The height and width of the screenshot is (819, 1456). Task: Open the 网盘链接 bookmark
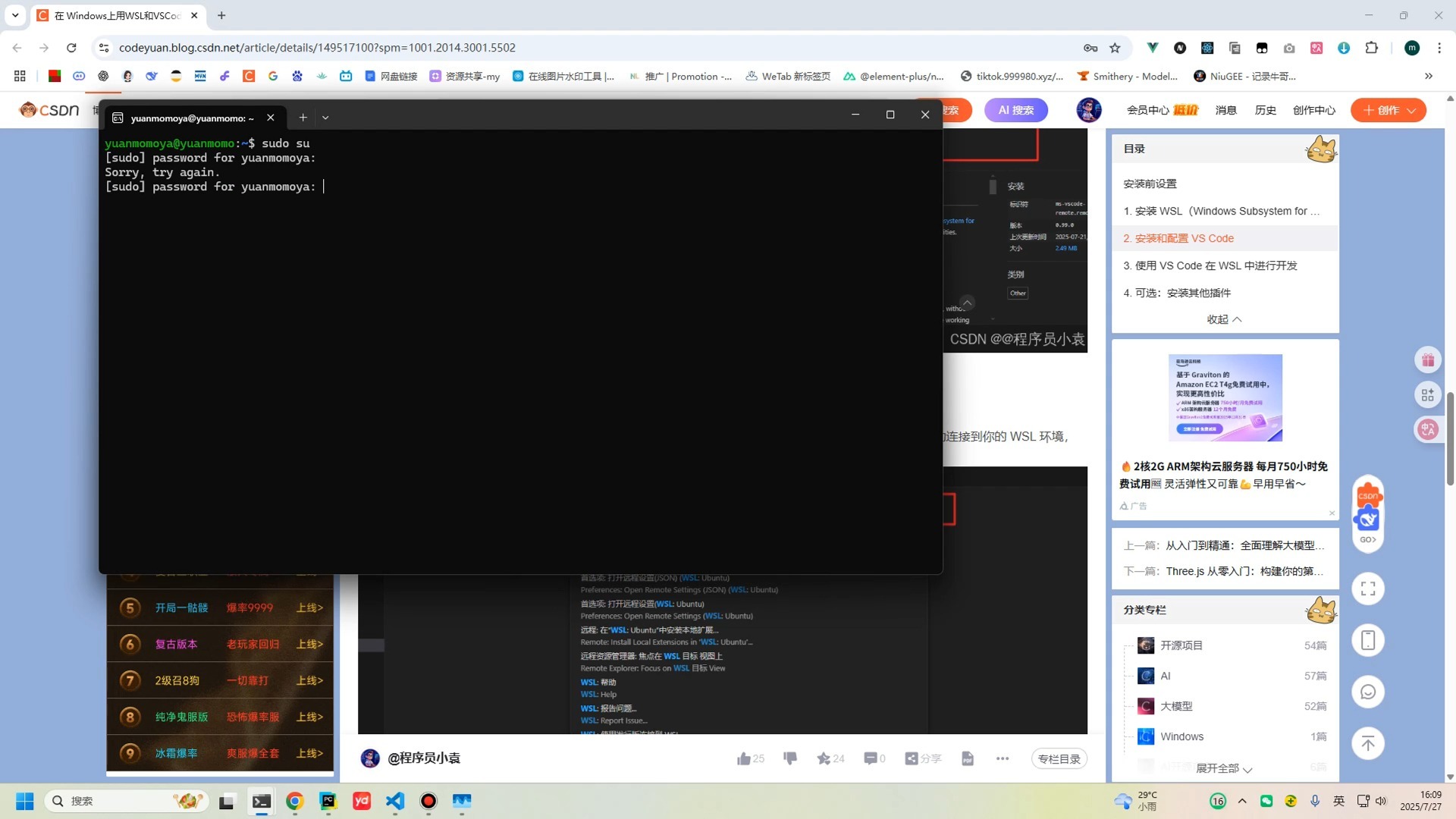[391, 76]
